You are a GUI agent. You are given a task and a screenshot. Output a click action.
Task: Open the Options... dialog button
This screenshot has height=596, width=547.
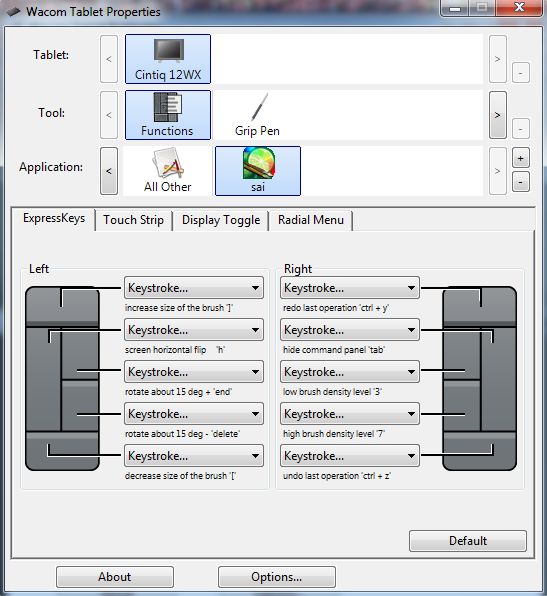click(x=277, y=577)
